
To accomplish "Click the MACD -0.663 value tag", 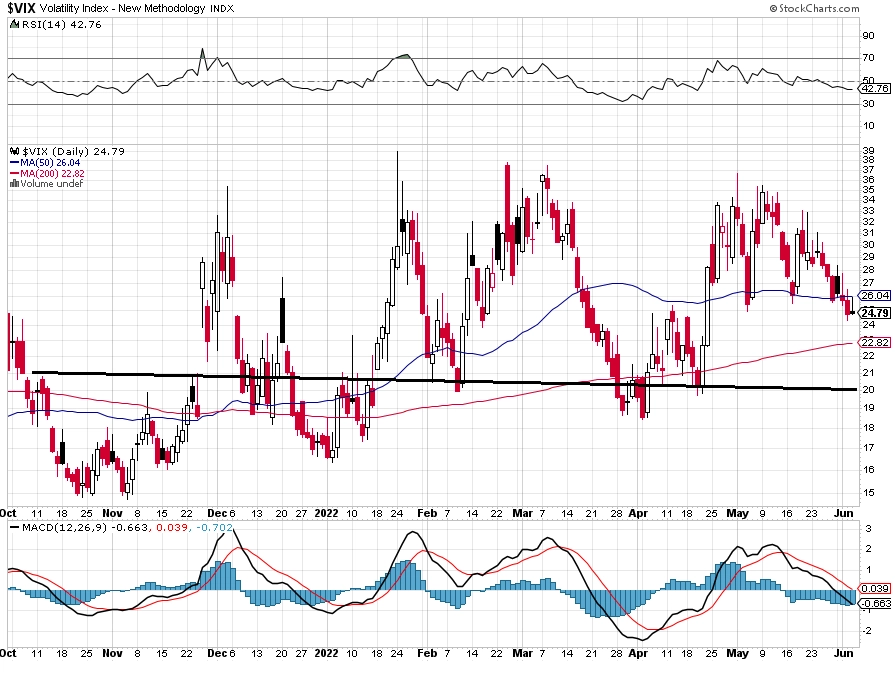I will click(875, 603).
